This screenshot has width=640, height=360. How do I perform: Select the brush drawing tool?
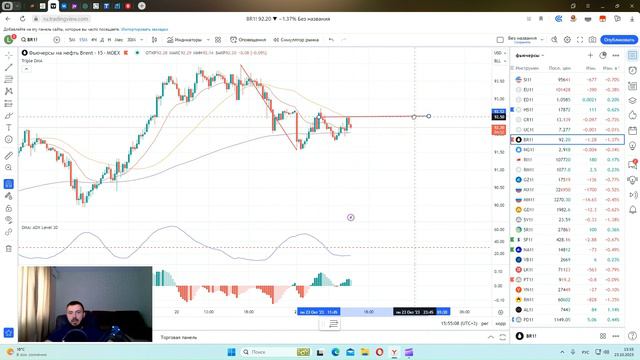click(x=9, y=116)
